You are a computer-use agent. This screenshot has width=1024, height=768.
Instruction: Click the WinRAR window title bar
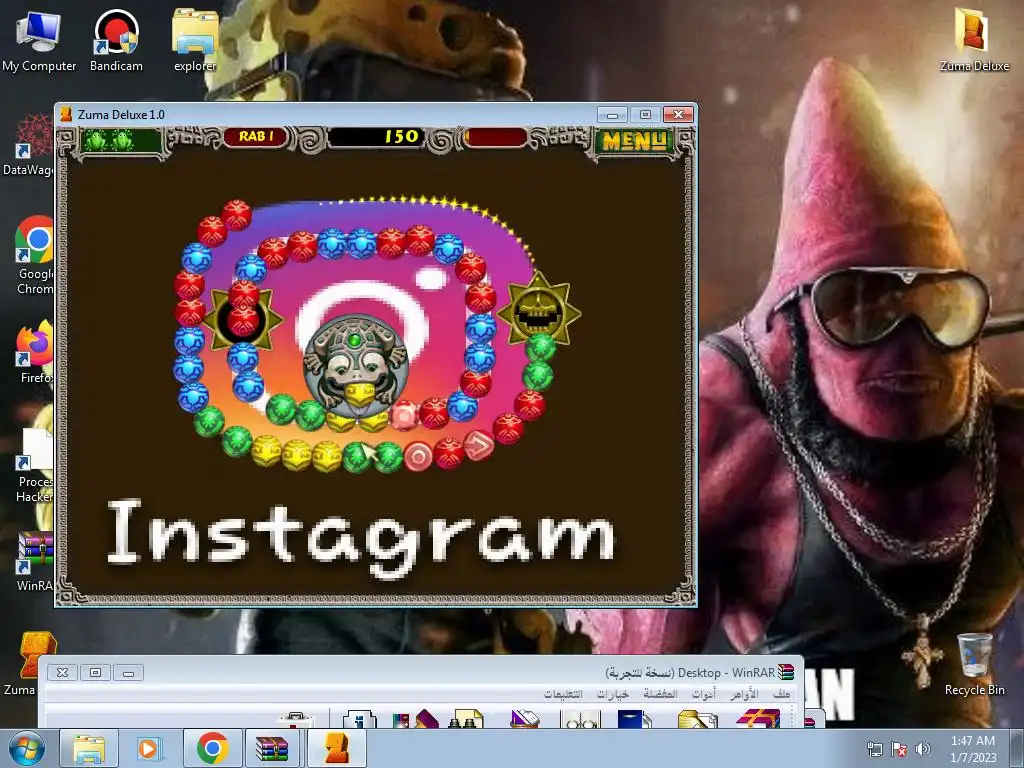(421, 672)
